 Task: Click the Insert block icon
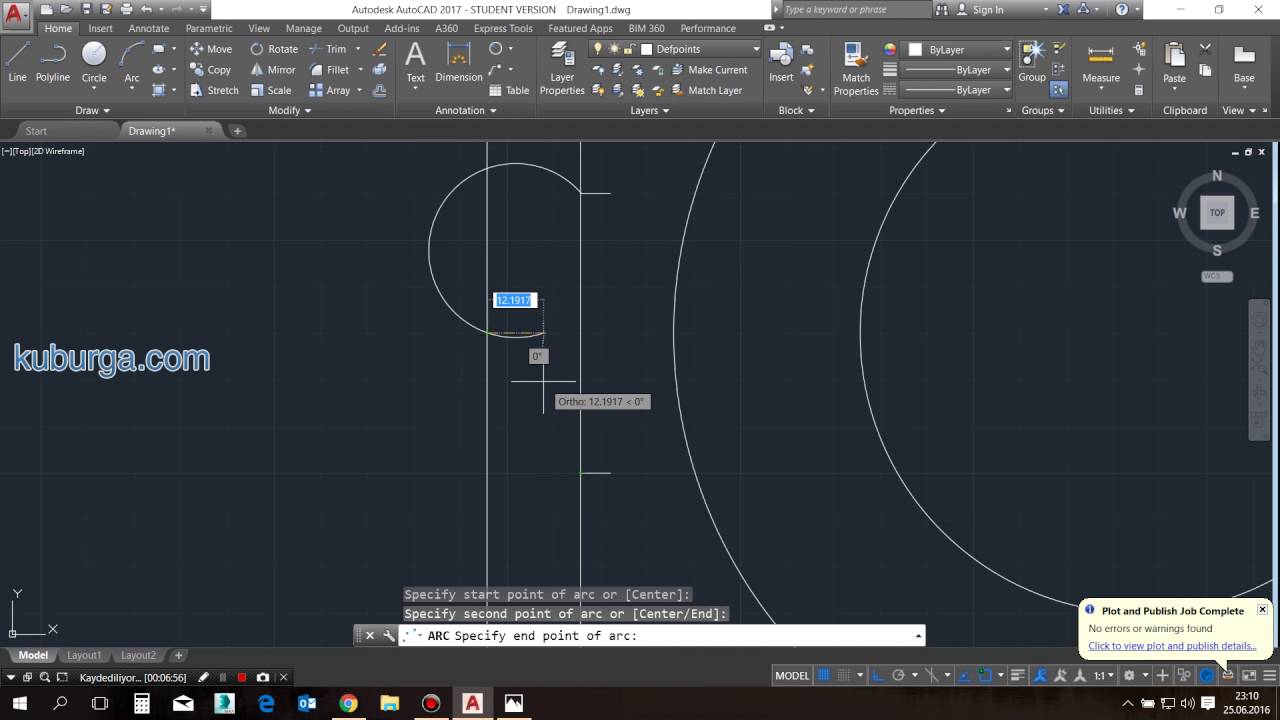coord(781,62)
